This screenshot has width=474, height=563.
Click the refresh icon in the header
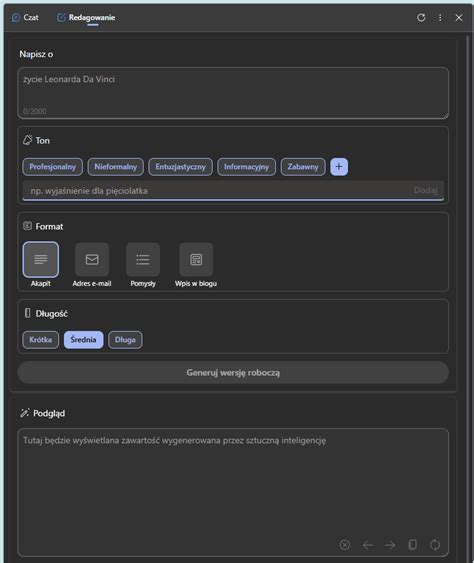coord(421,18)
